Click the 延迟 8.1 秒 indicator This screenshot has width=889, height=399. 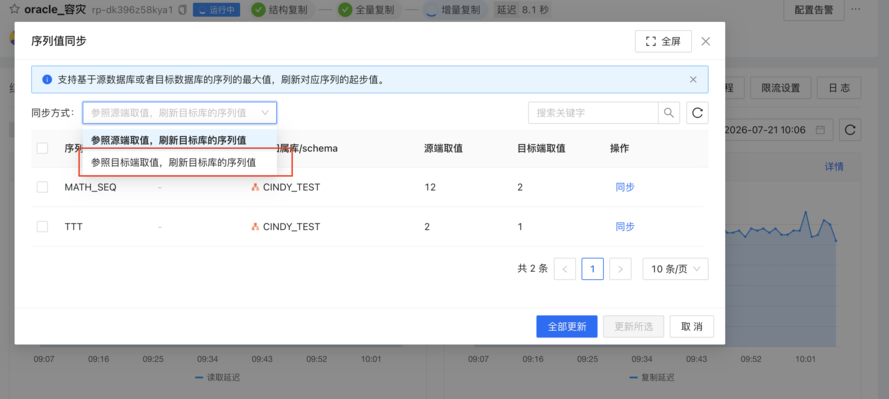(x=522, y=10)
